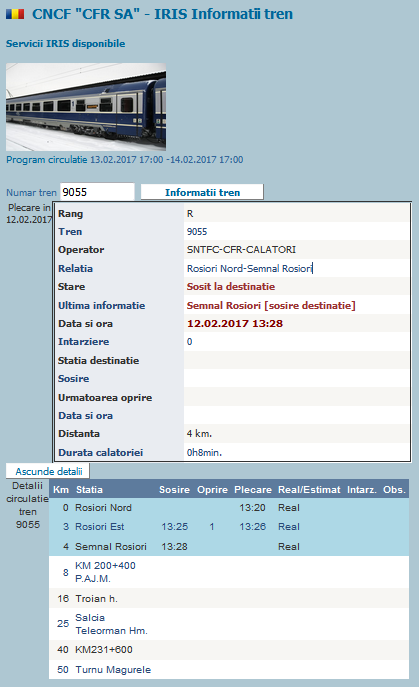Click the Relatia value Rosiori Nord-Semnal Rosiori
Image resolution: width=419 pixels, height=687 pixels.
click(x=249, y=268)
